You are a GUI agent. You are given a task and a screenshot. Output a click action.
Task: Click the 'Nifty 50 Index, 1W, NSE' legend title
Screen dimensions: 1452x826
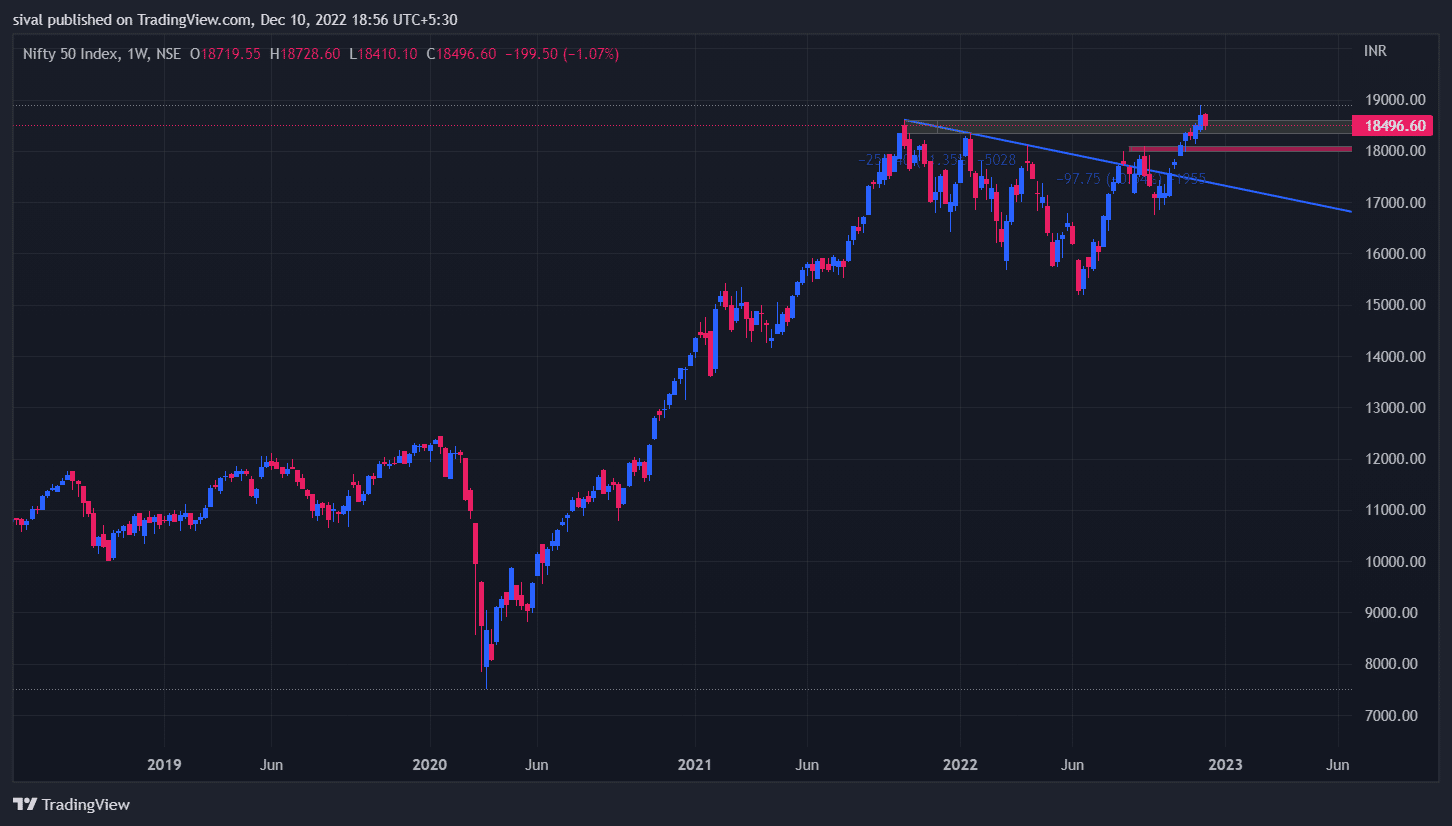click(x=102, y=54)
